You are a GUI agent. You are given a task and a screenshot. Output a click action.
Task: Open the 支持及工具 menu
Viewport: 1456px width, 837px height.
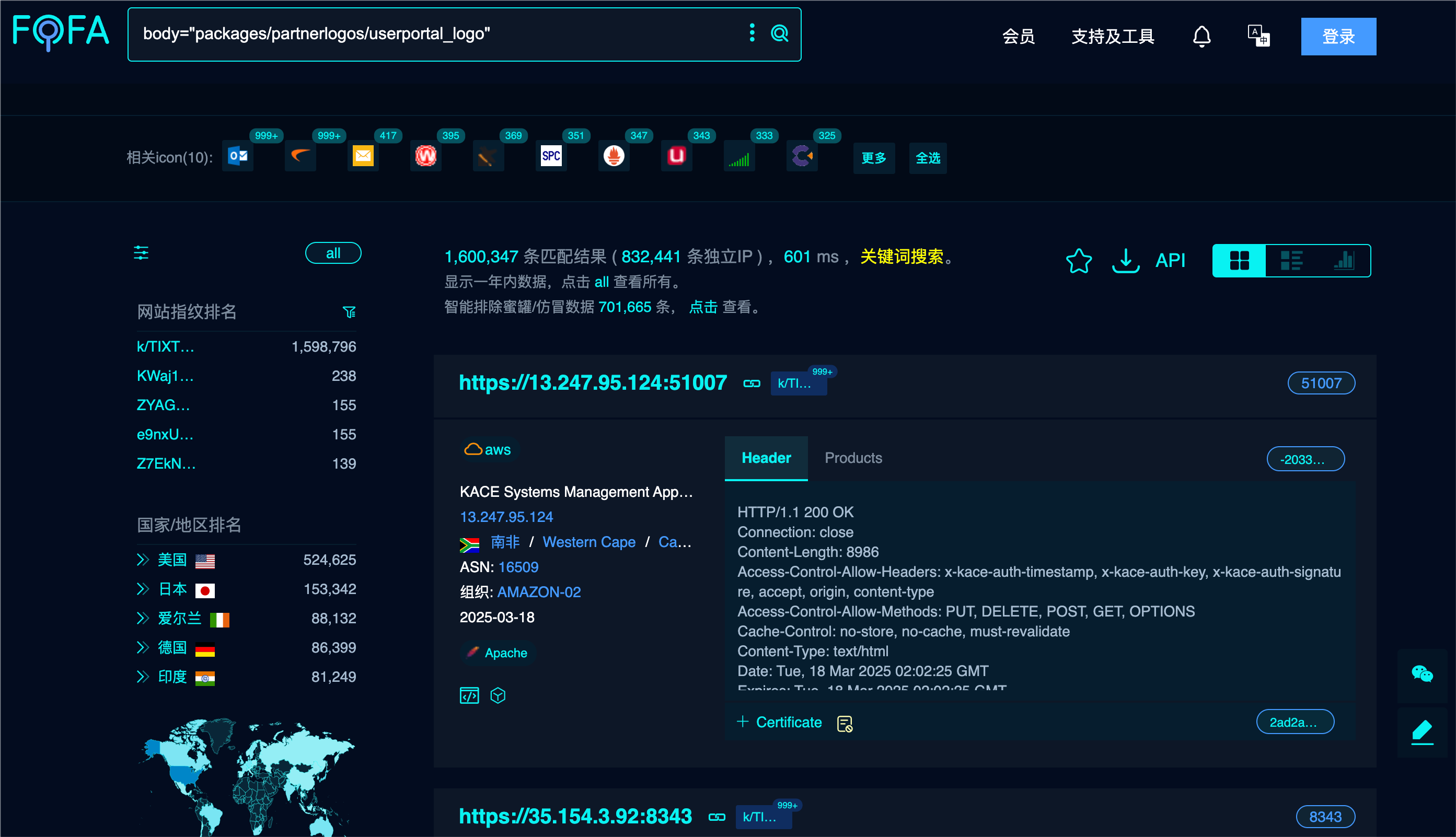point(1113,36)
